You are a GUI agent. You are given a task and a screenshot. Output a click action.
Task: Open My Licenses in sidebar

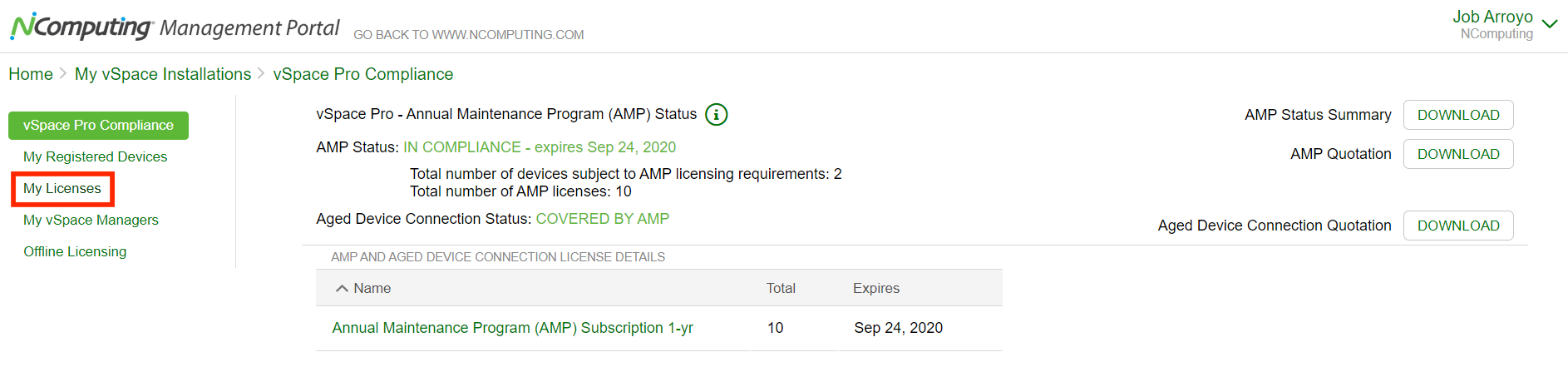click(x=62, y=189)
